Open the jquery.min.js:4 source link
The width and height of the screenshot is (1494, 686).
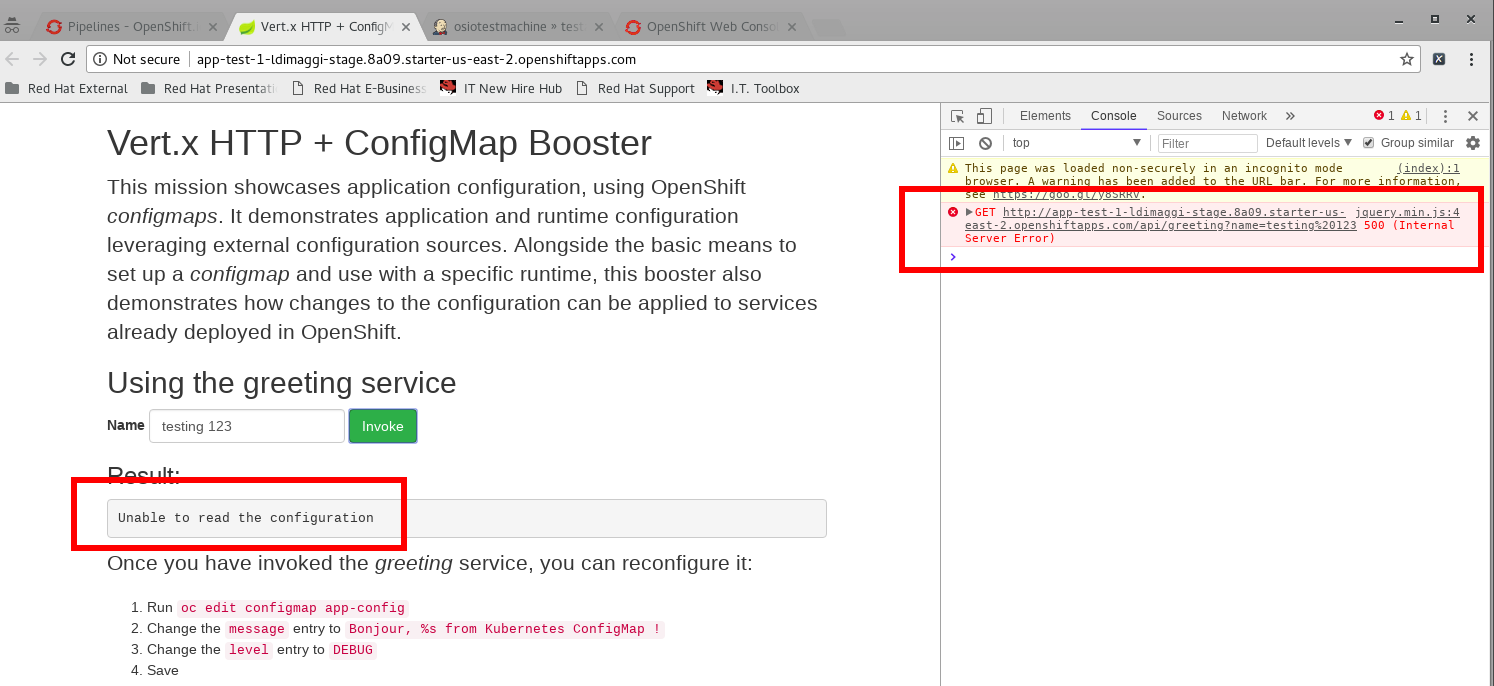coord(1407,212)
